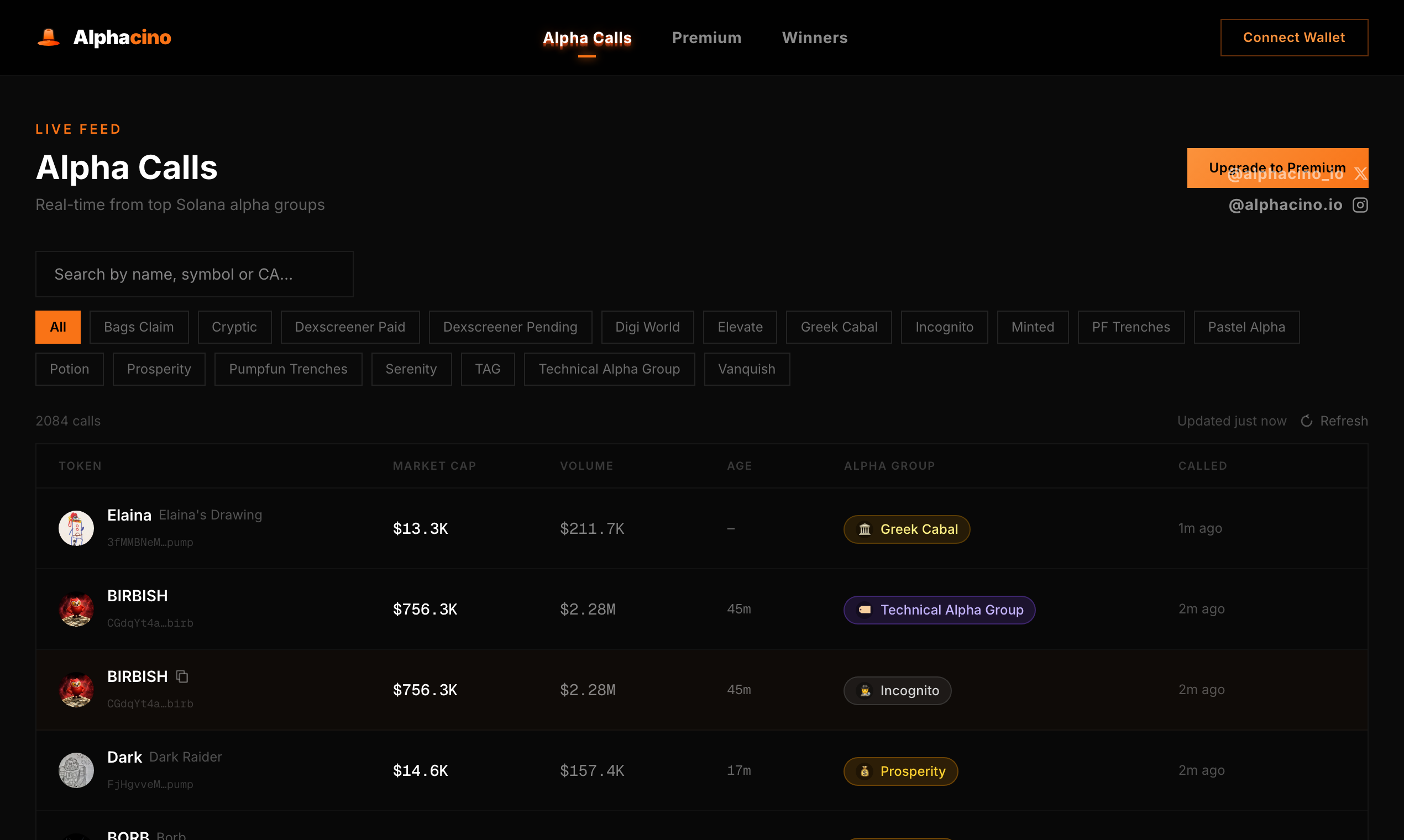Image resolution: width=1404 pixels, height=840 pixels.
Task: Open the Instagram icon link
Action: coord(1360,205)
